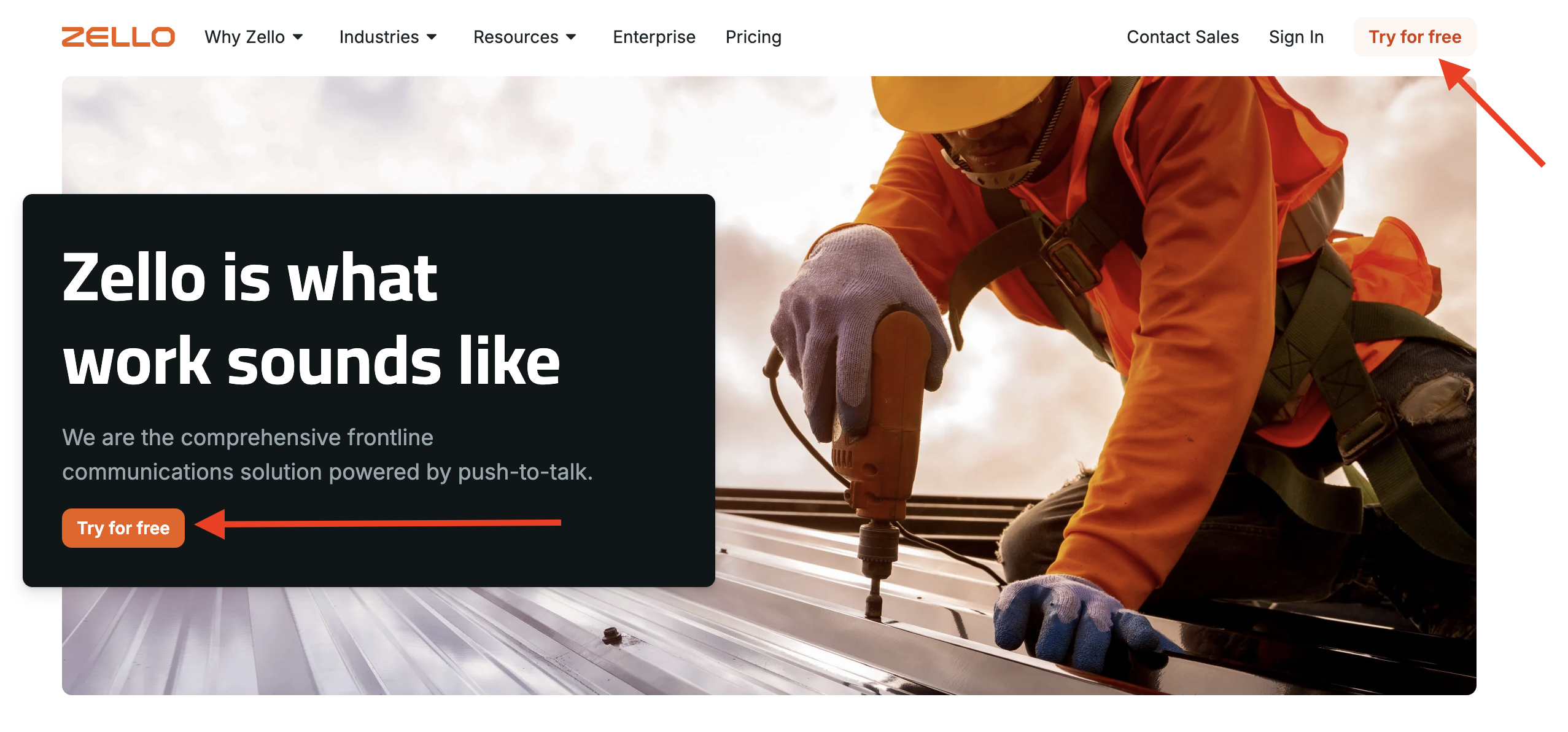Open the Why Zello menu
This screenshot has width=1568, height=732.
pos(254,37)
